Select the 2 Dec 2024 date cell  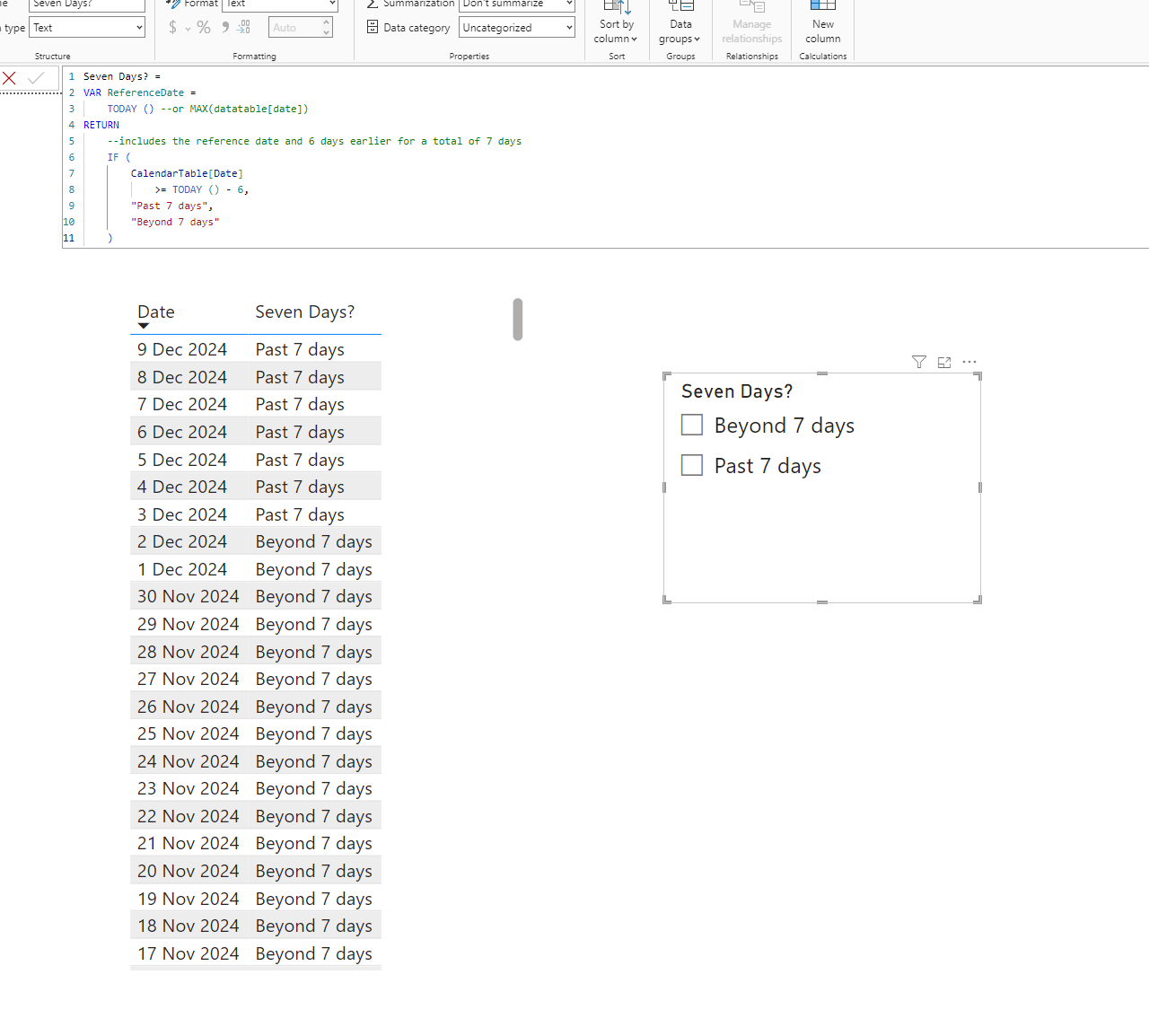tap(182, 541)
